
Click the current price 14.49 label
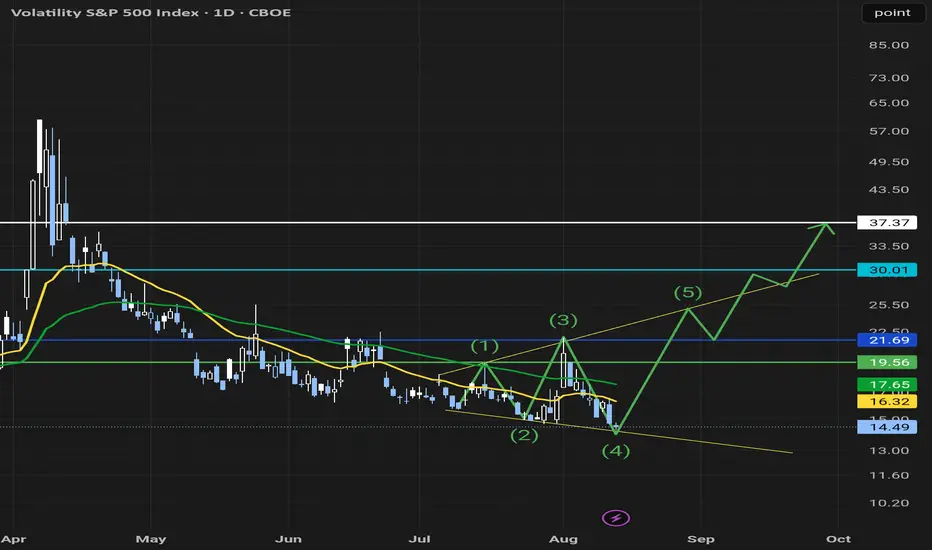(887, 427)
